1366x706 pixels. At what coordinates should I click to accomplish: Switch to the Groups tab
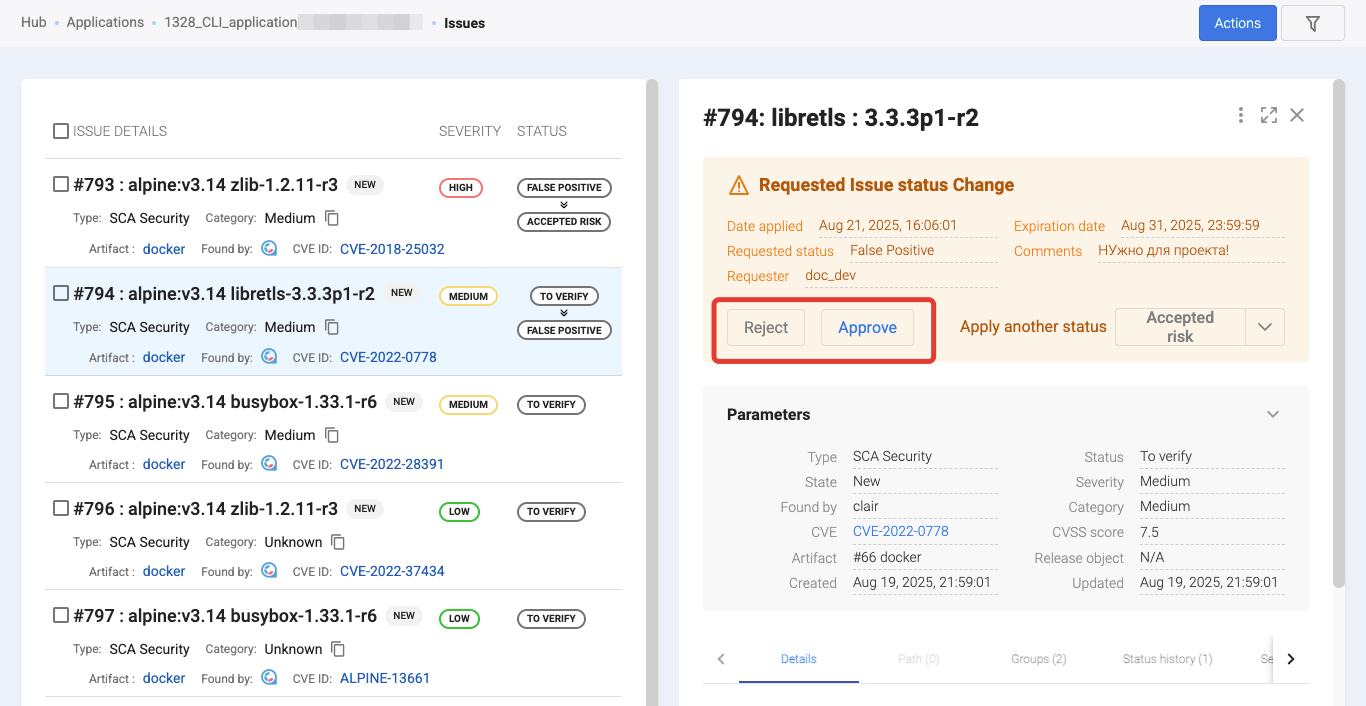click(1038, 659)
